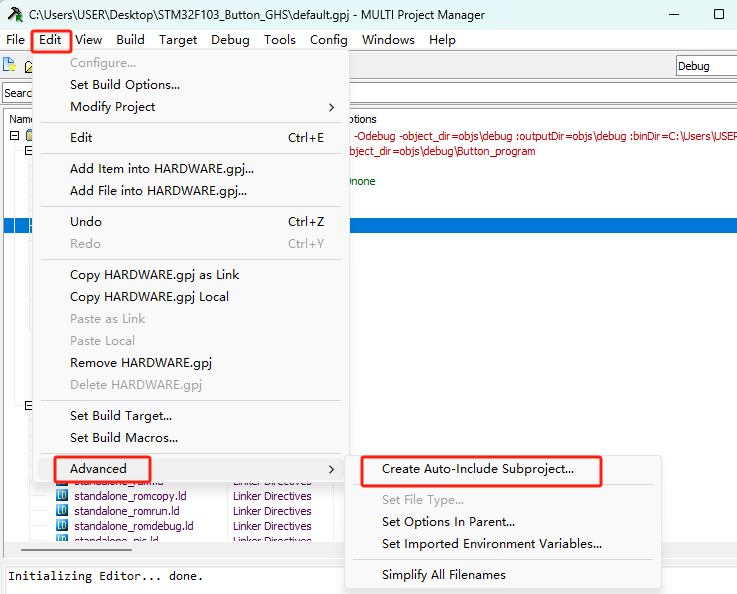Click the standalone_romcopy.ld file icon
The image size is (737, 594).
[x=62, y=496]
